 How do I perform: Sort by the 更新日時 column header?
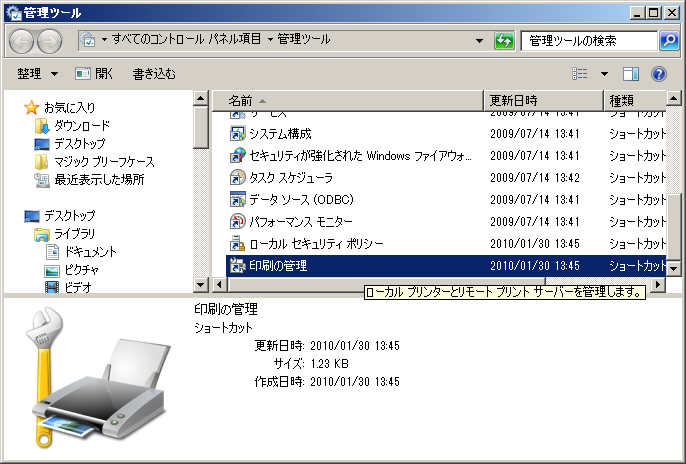point(544,101)
